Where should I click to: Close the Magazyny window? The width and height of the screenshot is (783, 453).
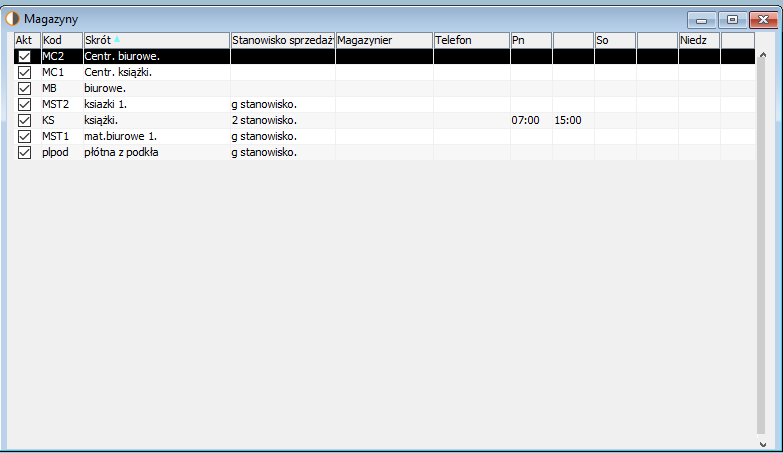click(x=764, y=20)
